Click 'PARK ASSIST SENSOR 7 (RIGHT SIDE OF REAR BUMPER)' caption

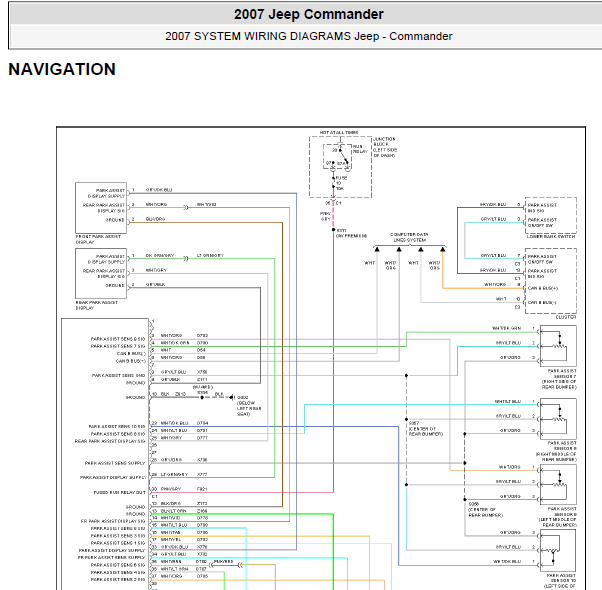(x=559, y=379)
